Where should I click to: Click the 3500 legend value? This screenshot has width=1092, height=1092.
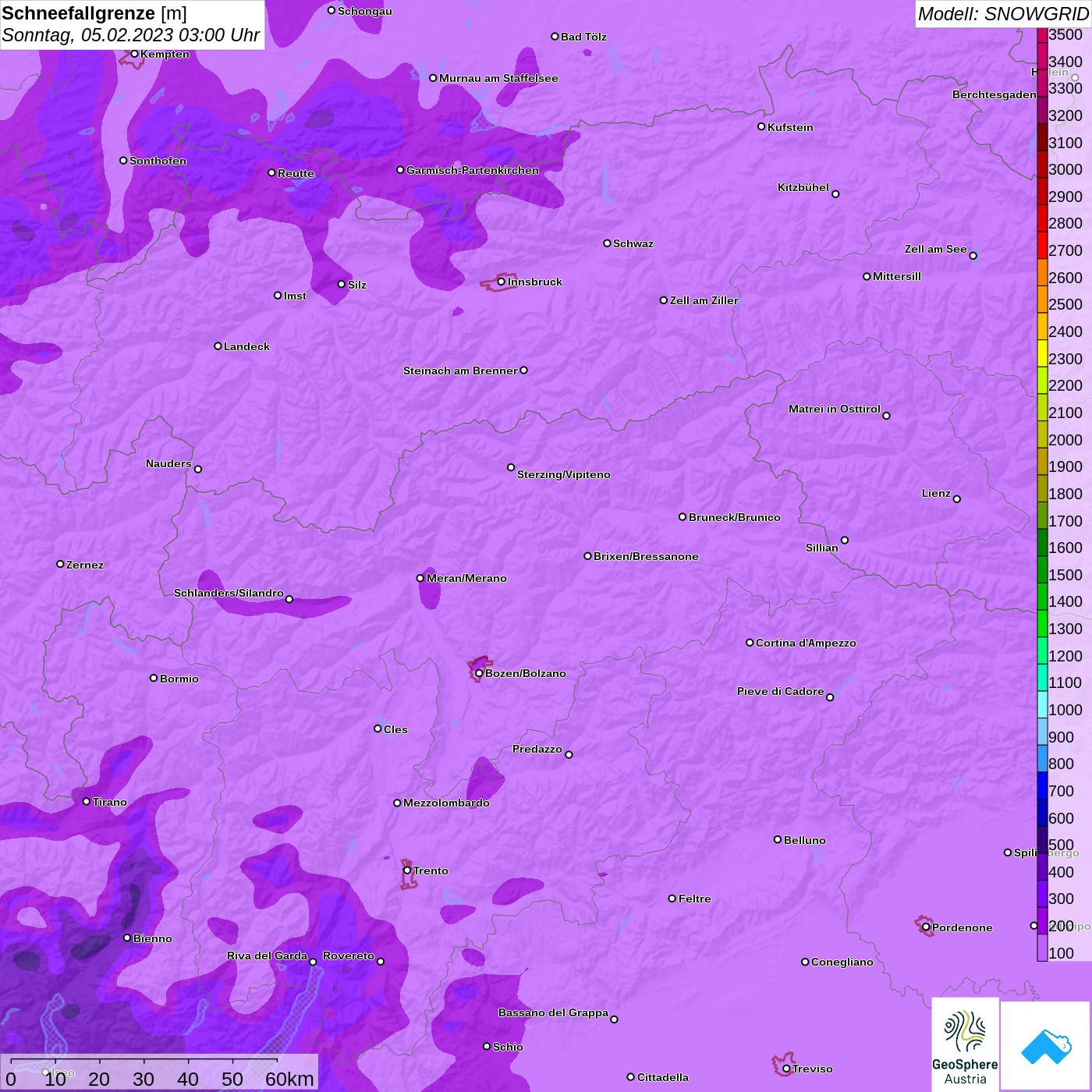coord(1065,34)
